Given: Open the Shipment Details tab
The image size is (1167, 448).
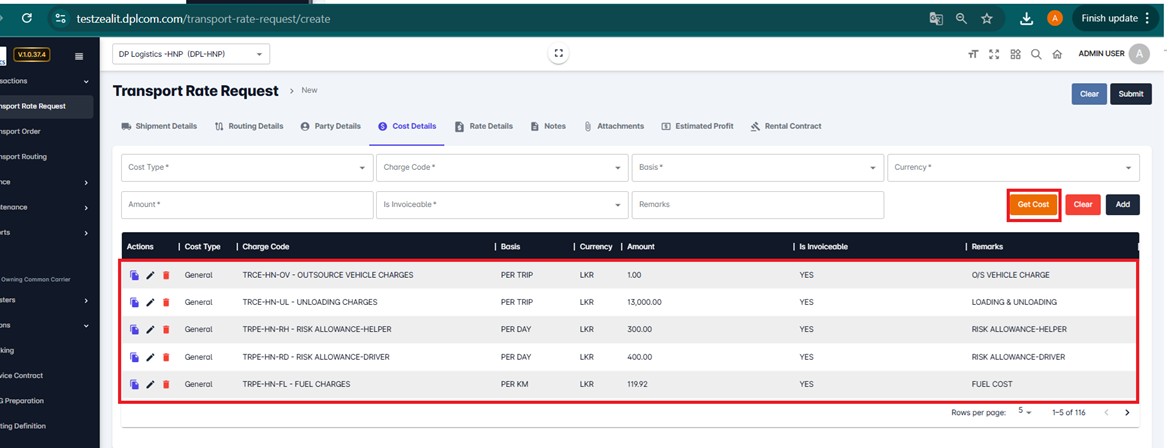Looking at the screenshot, I should point(159,127).
